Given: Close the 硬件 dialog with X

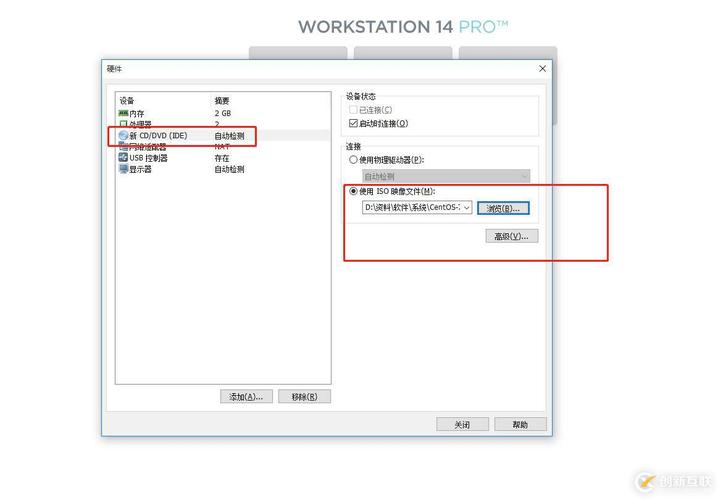Looking at the screenshot, I should 543,69.
